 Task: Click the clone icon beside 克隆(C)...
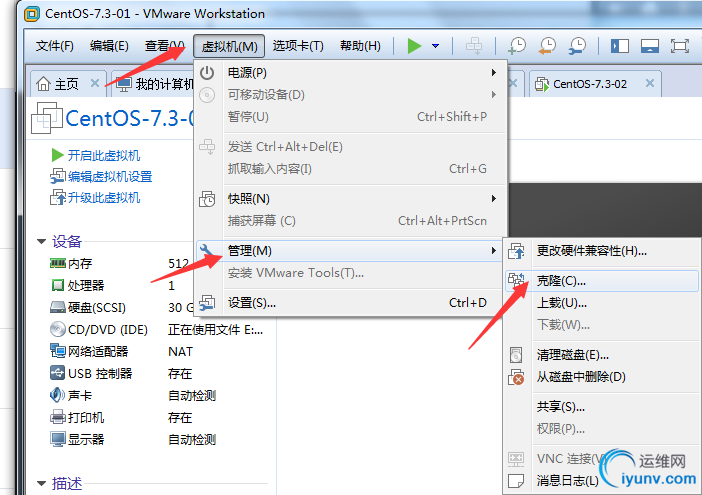(516, 281)
